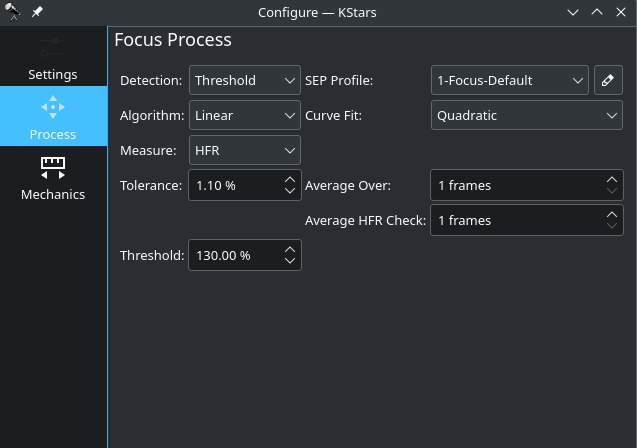Decrease the Threshold percentage
Image resolution: width=637 pixels, height=448 pixels.
coord(290,260)
